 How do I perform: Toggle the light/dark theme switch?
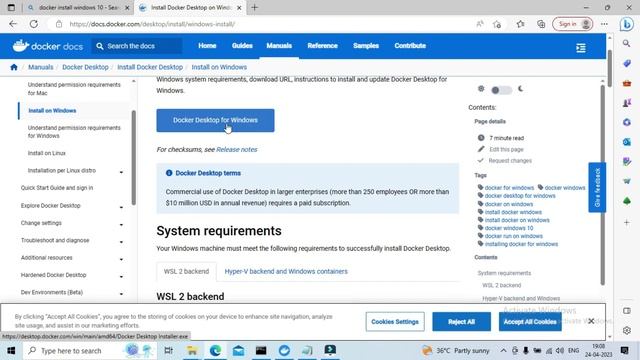click(501, 90)
